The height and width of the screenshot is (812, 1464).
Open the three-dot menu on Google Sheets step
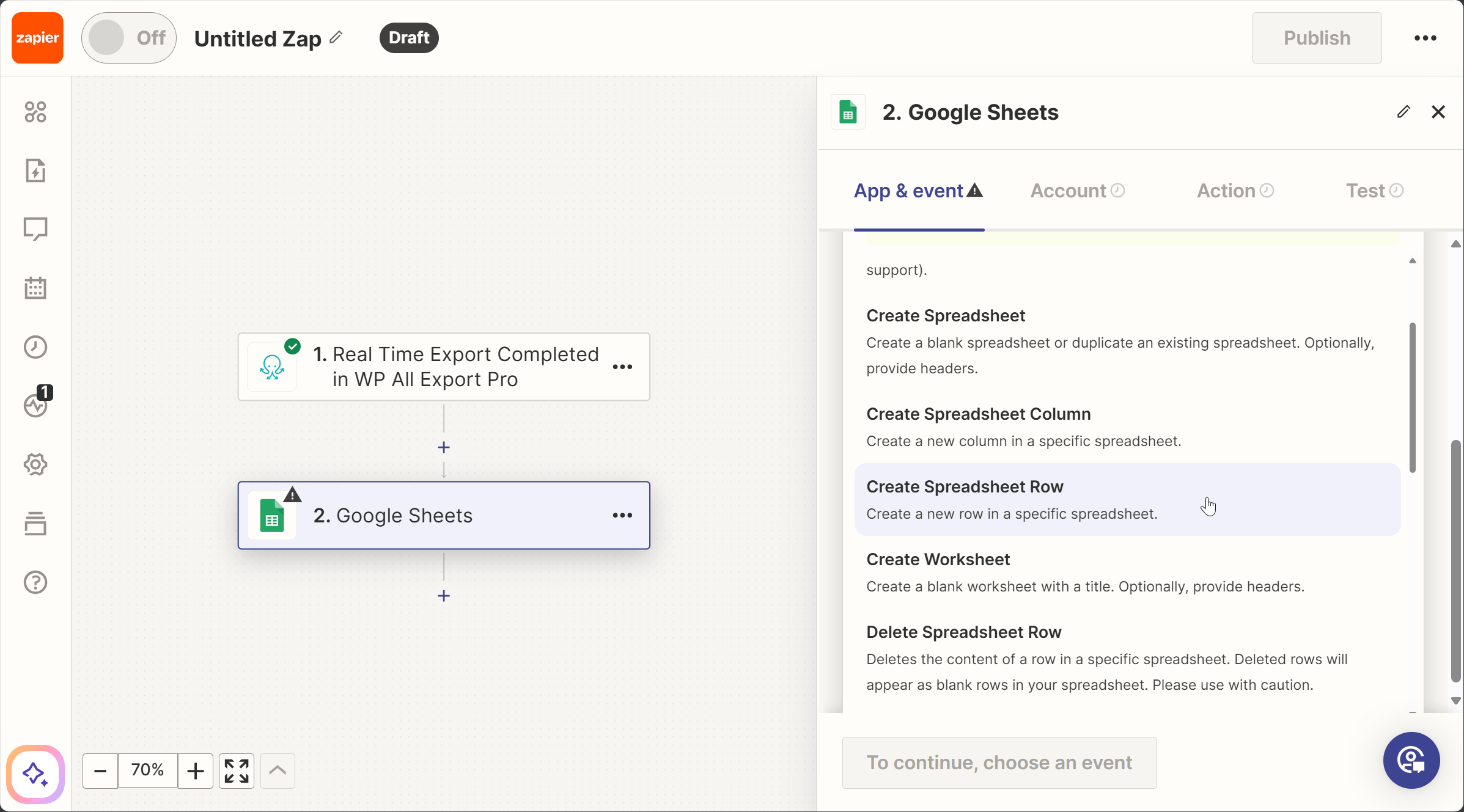[622, 515]
